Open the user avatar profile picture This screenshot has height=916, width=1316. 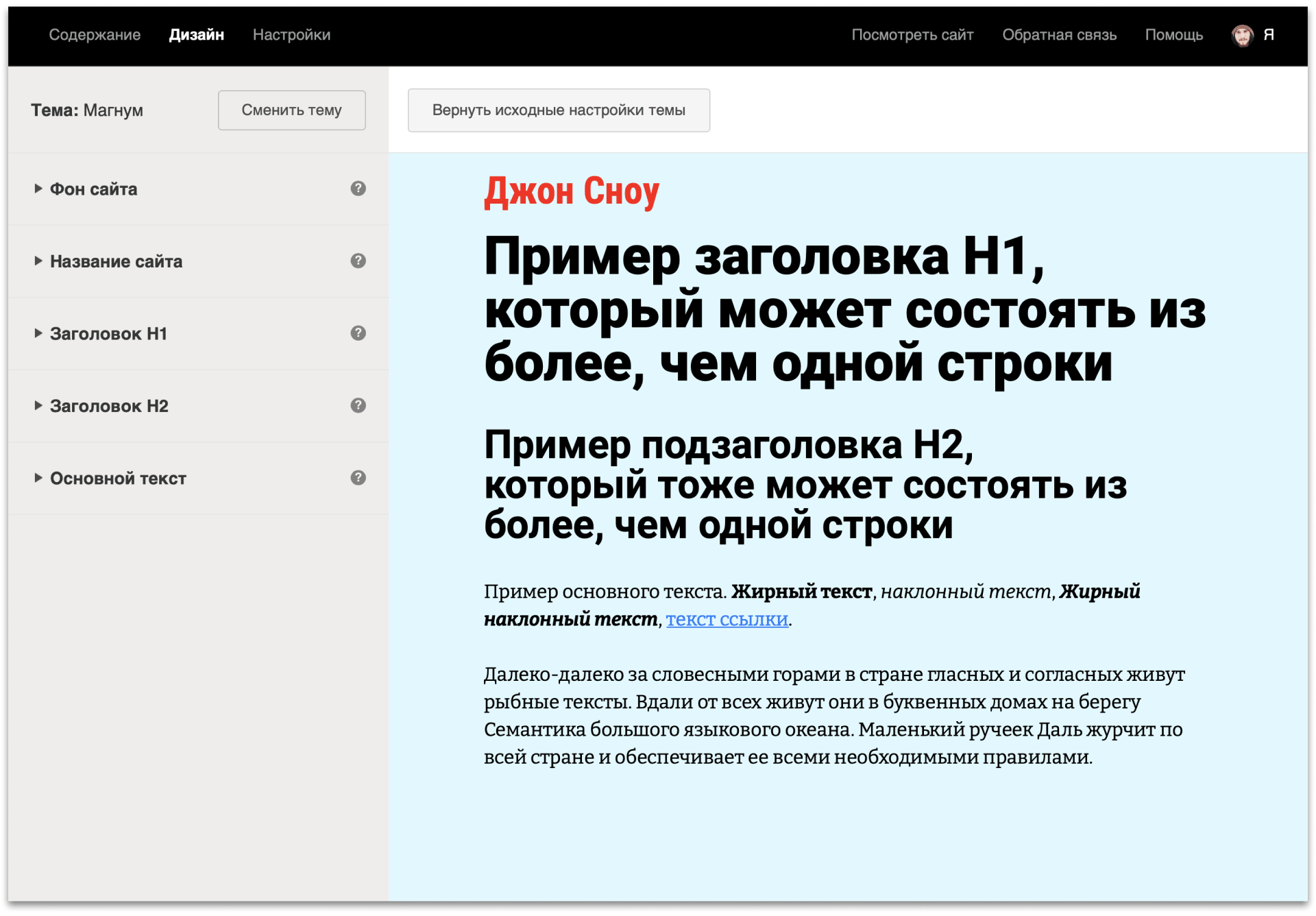[1242, 35]
